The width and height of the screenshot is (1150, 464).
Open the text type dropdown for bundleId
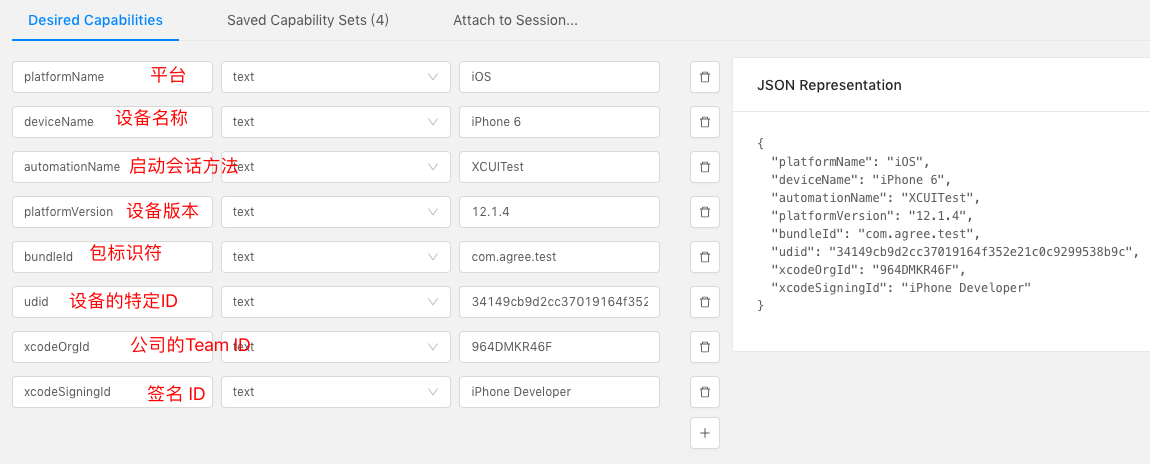pyautogui.click(x=336, y=257)
